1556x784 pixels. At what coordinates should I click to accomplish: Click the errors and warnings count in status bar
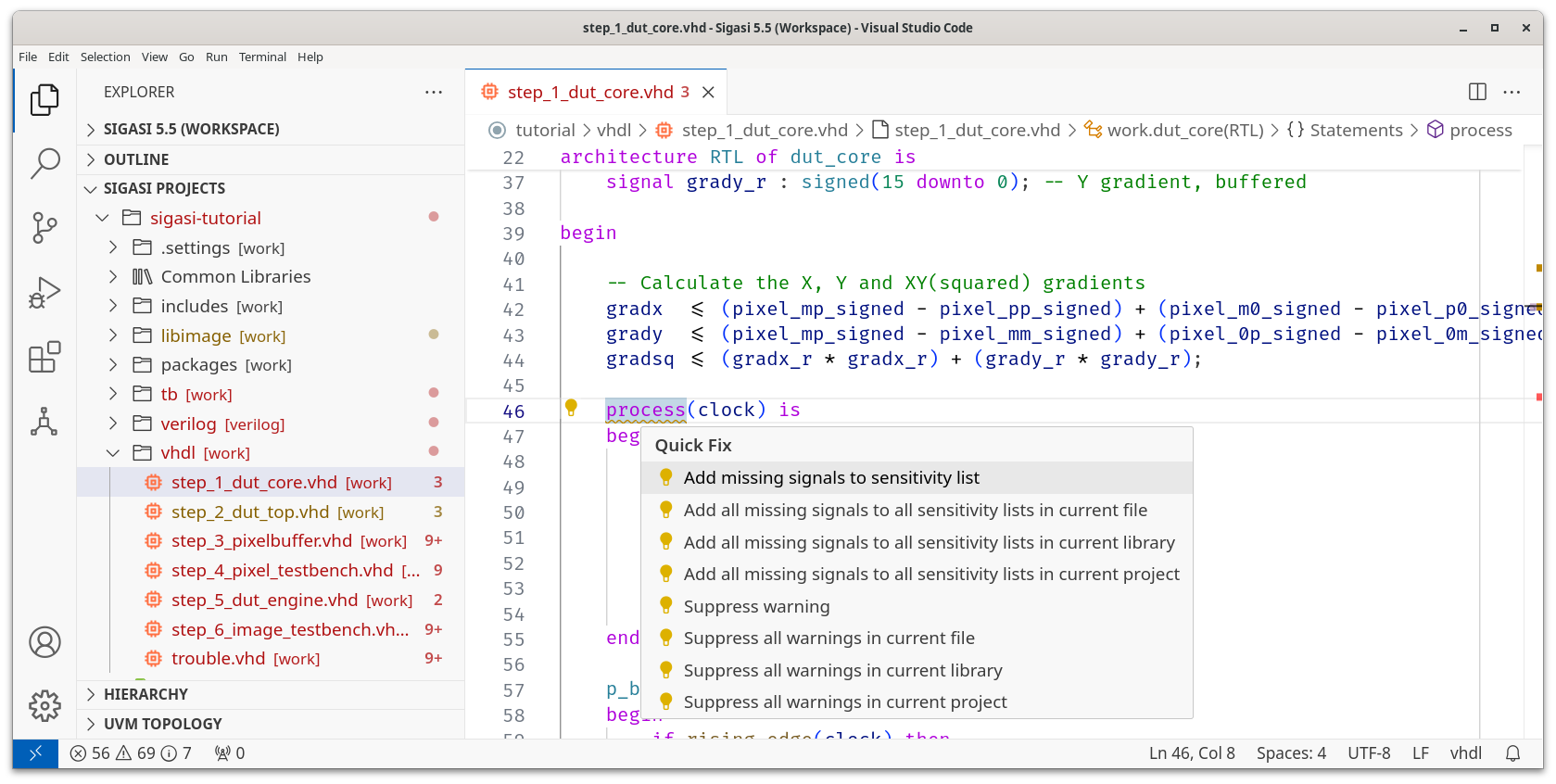pos(131,753)
